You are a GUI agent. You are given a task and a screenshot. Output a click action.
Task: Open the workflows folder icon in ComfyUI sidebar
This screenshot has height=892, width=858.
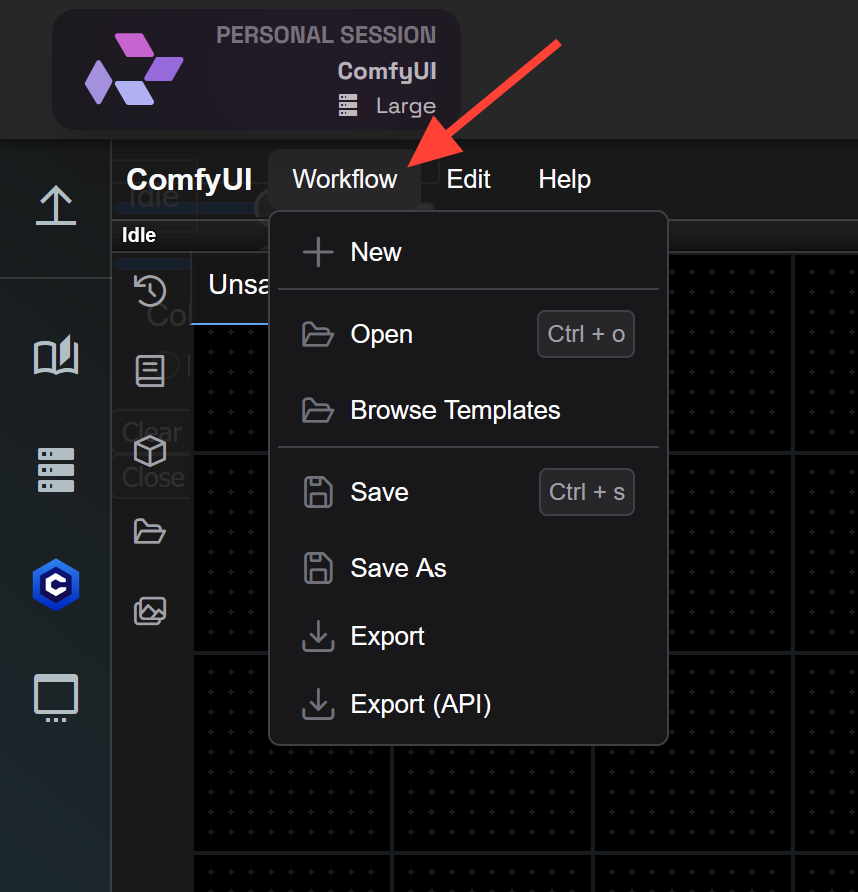coord(150,531)
